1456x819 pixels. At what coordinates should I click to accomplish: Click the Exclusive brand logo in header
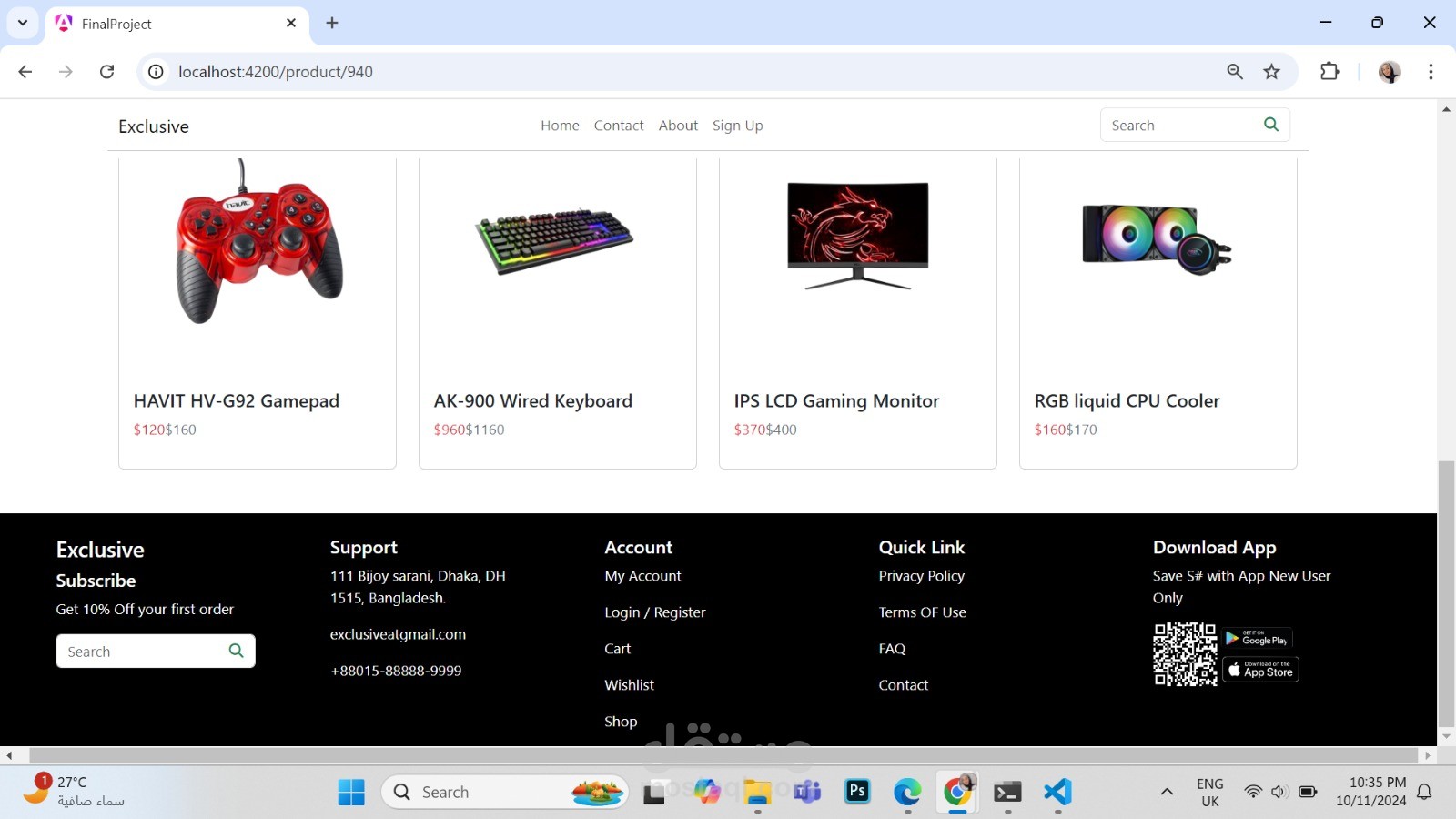(154, 126)
